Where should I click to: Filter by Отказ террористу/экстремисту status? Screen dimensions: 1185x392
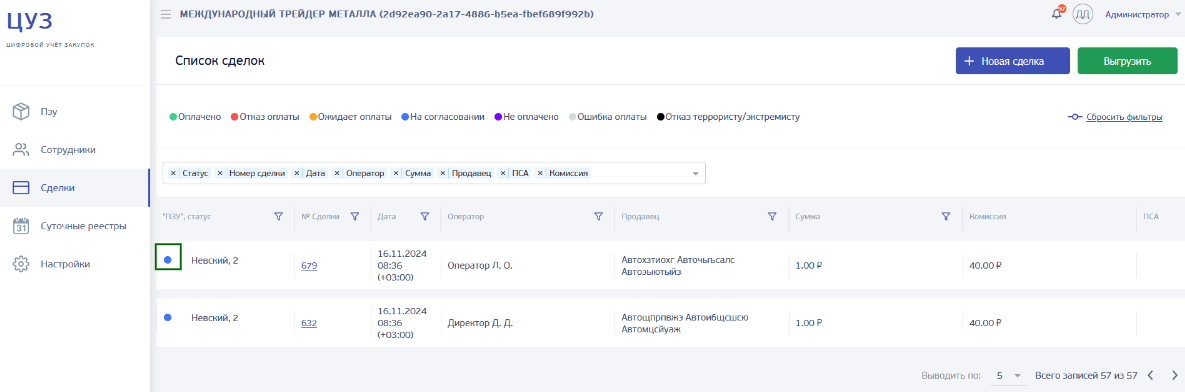[728, 117]
